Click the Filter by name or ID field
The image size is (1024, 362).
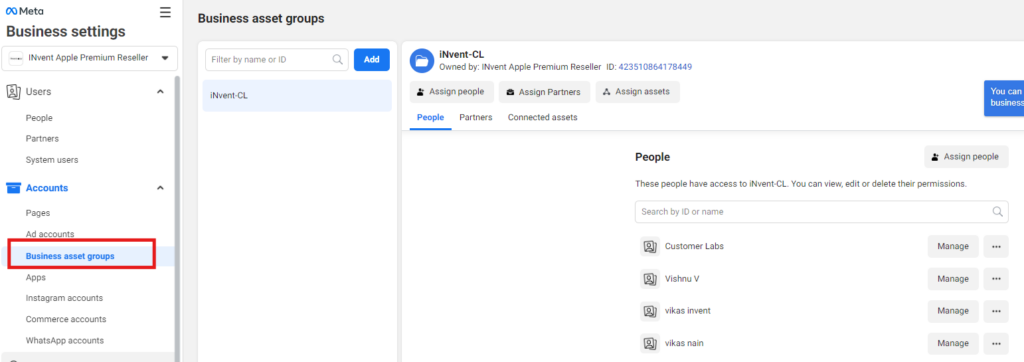(x=277, y=59)
